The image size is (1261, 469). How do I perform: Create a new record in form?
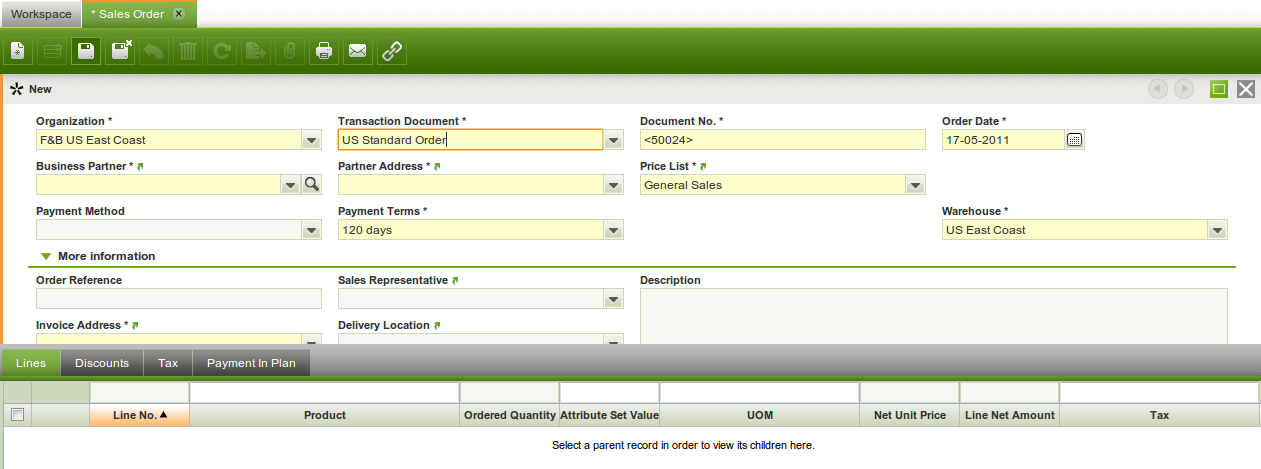pyautogui.click(x=17, y=50)
